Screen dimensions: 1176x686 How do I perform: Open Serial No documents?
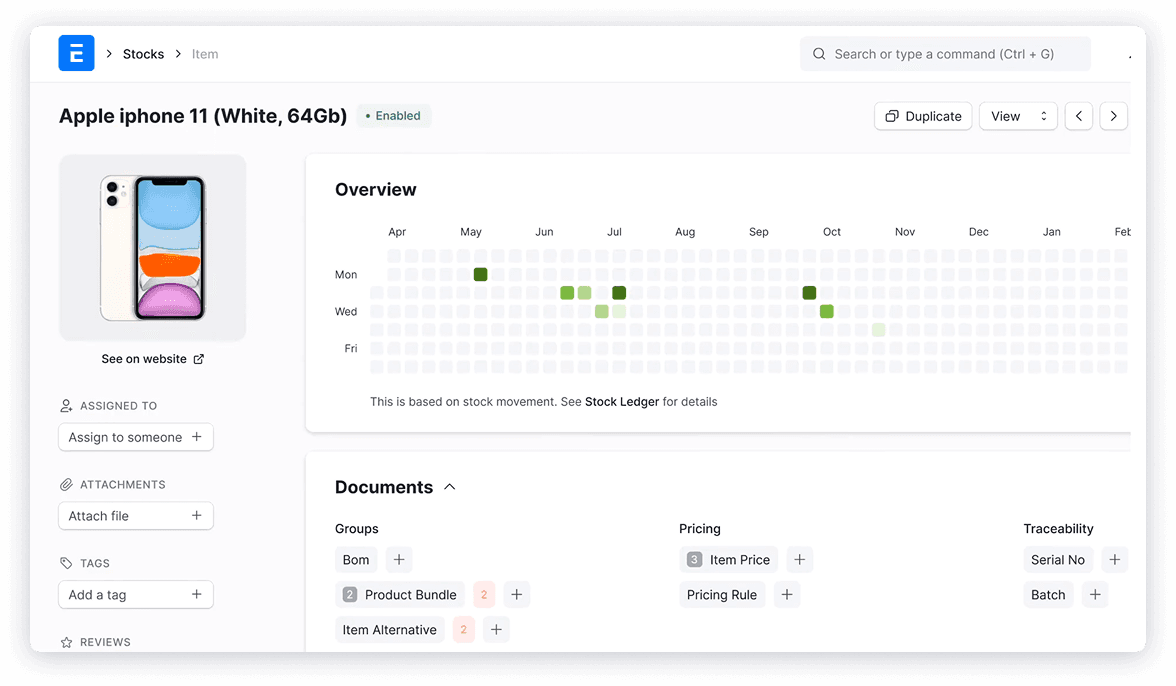click(x=1058, y=560)
